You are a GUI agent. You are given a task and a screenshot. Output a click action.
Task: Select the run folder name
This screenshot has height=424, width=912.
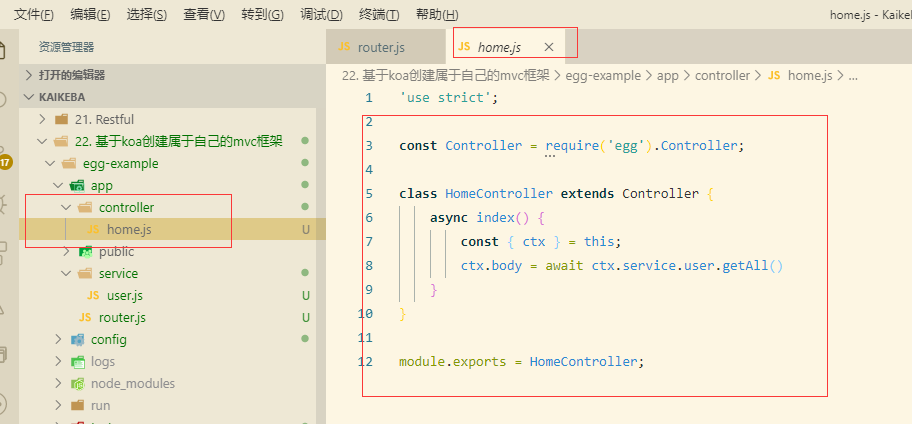pyautogui.click(x=101, y=405)
